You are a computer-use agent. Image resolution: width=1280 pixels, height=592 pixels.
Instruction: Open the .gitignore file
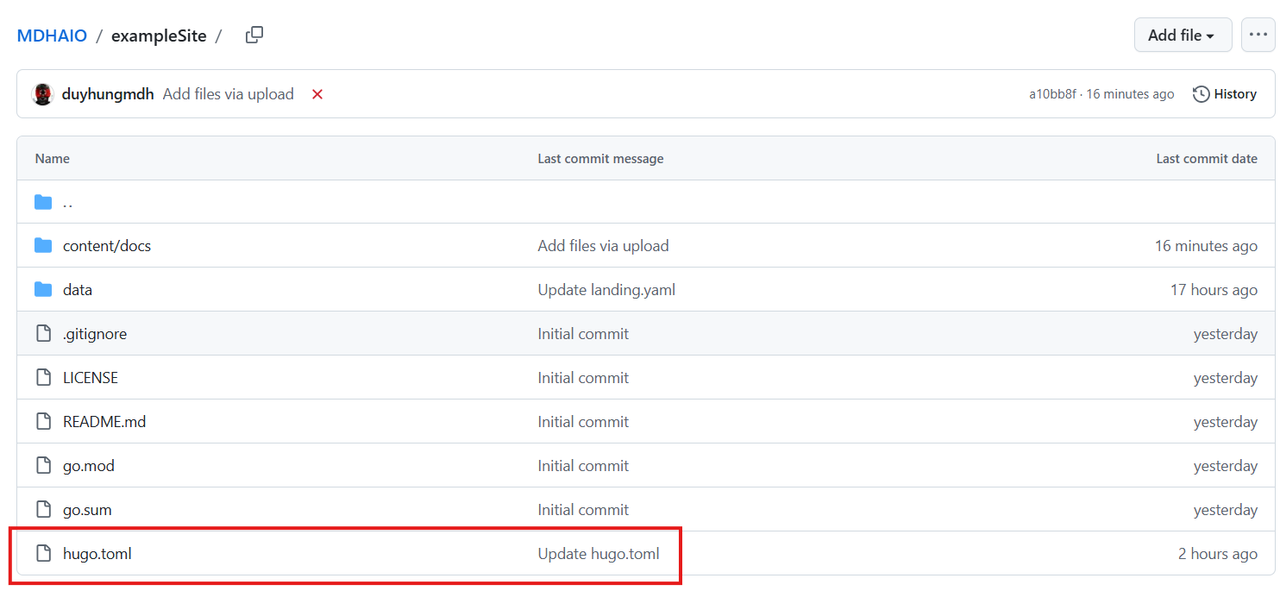(95, 334)
